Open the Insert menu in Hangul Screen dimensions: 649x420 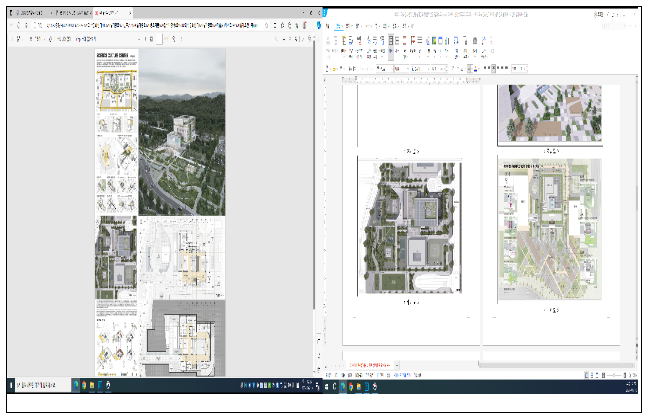click(358, 26)
